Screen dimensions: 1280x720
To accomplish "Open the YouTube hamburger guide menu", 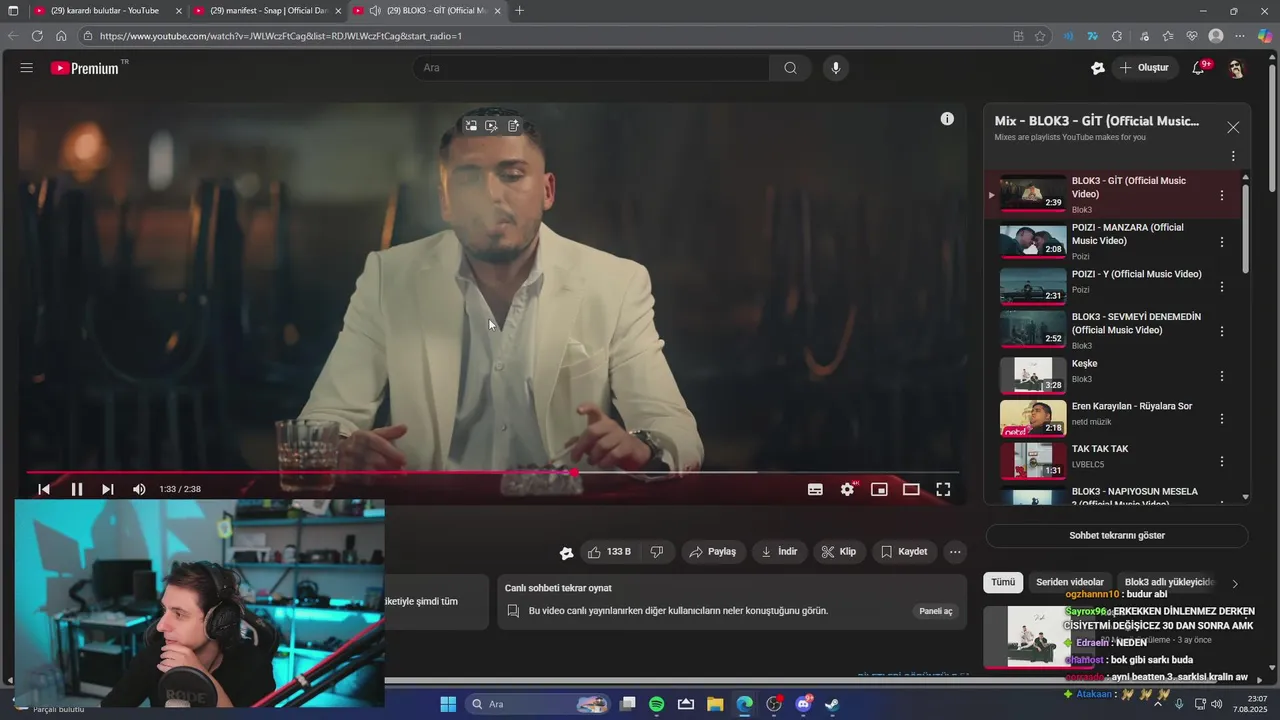I will point(27,68).
